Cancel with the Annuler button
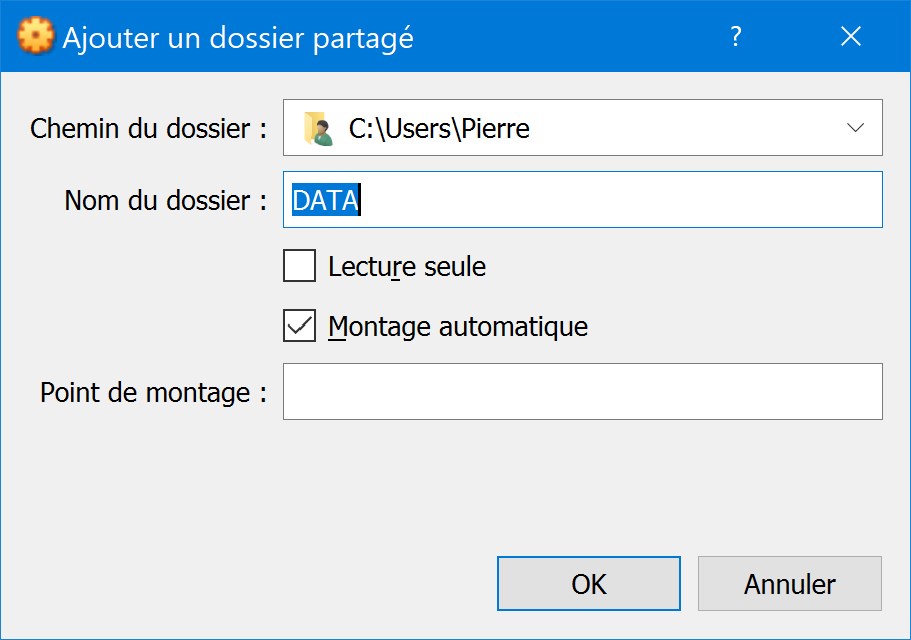The width and height of the screenshot is (911, 640). click(790, 584)
